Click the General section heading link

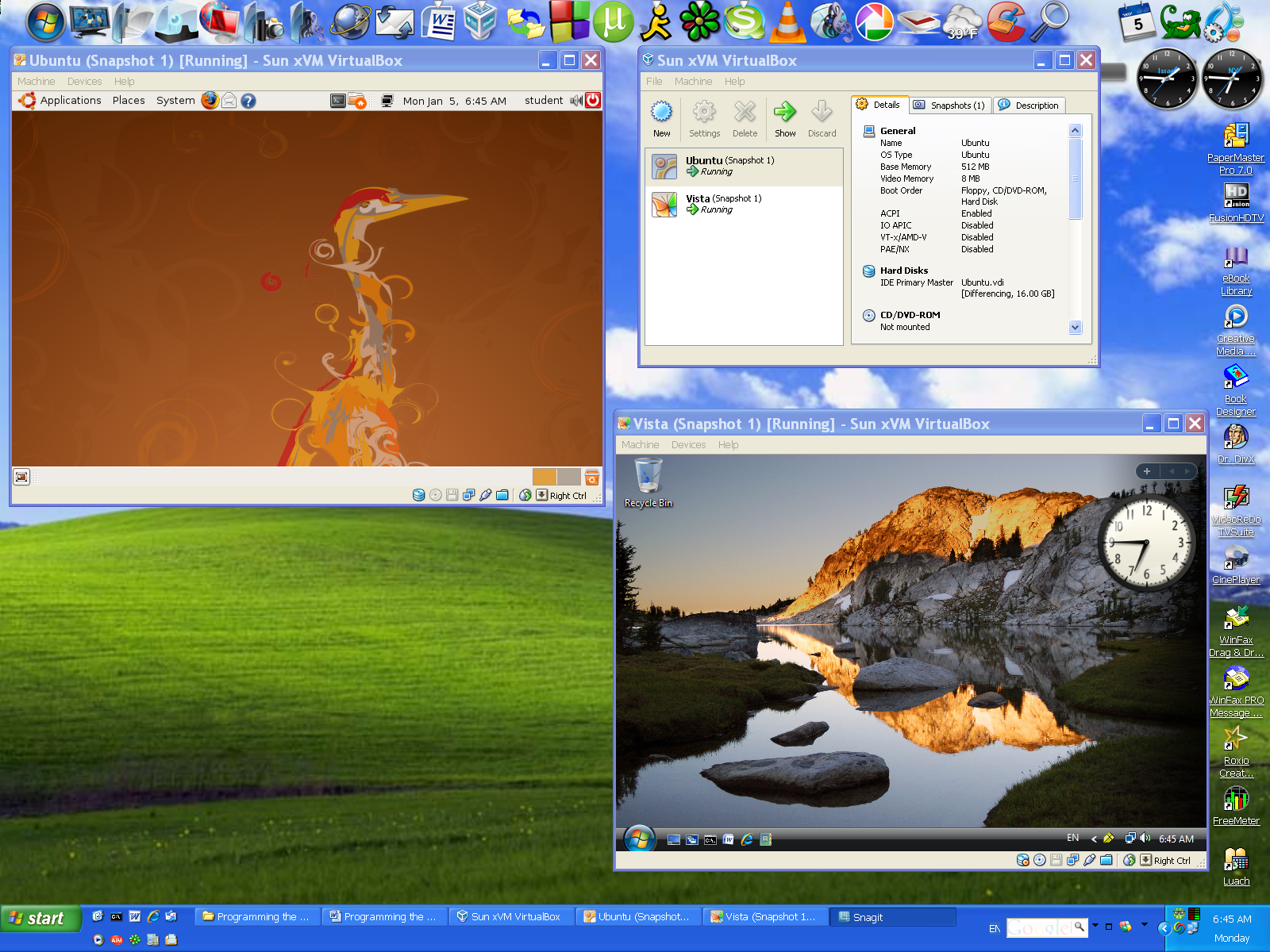898,131
